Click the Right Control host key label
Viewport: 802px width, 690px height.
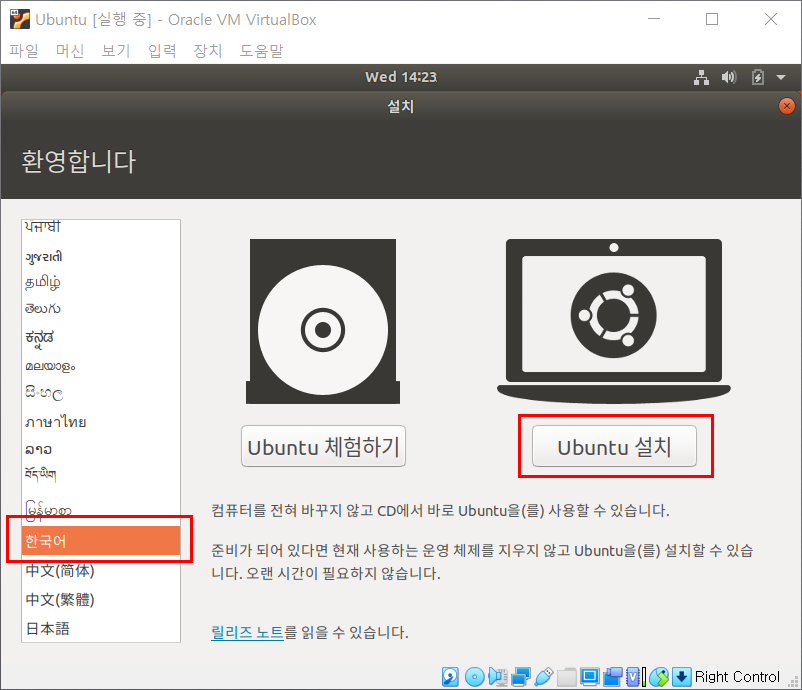(737, 677)
